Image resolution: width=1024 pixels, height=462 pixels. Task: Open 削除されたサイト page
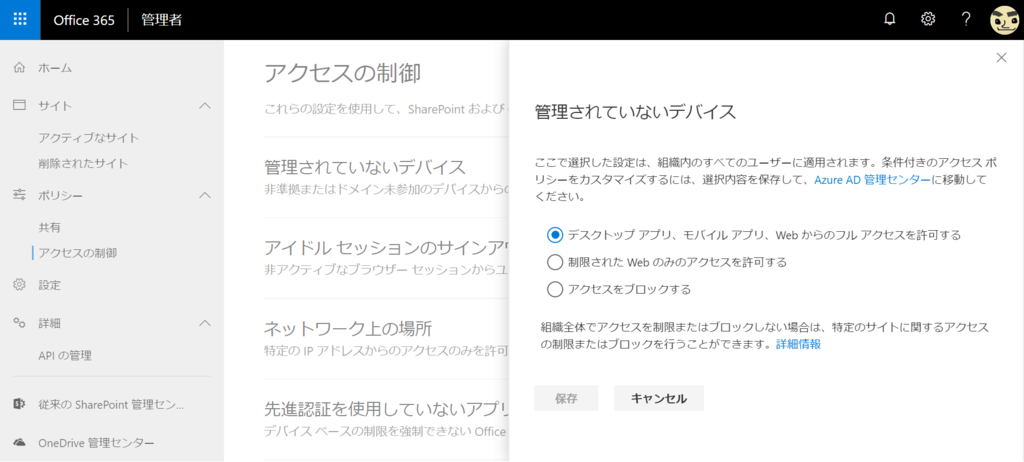click(83, 163)
